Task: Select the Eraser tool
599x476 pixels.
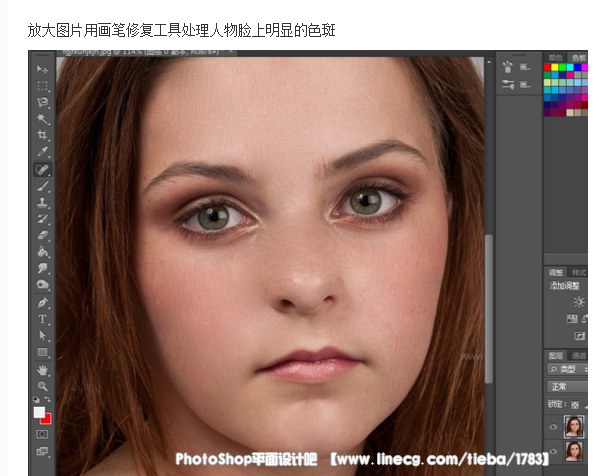Action: 42,235
